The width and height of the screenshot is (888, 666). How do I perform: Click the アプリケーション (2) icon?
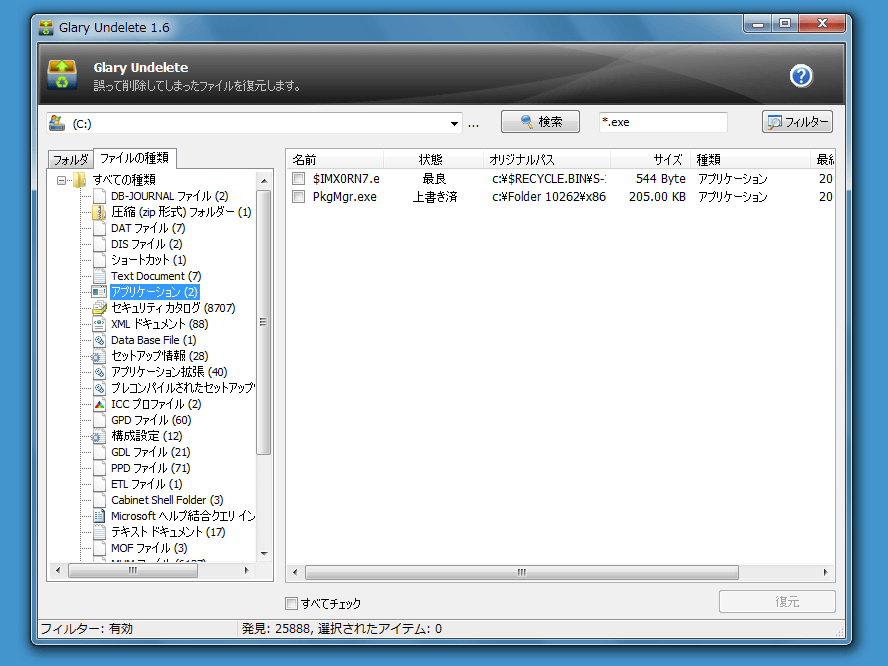pyautogui.click(x=99, y=292)
